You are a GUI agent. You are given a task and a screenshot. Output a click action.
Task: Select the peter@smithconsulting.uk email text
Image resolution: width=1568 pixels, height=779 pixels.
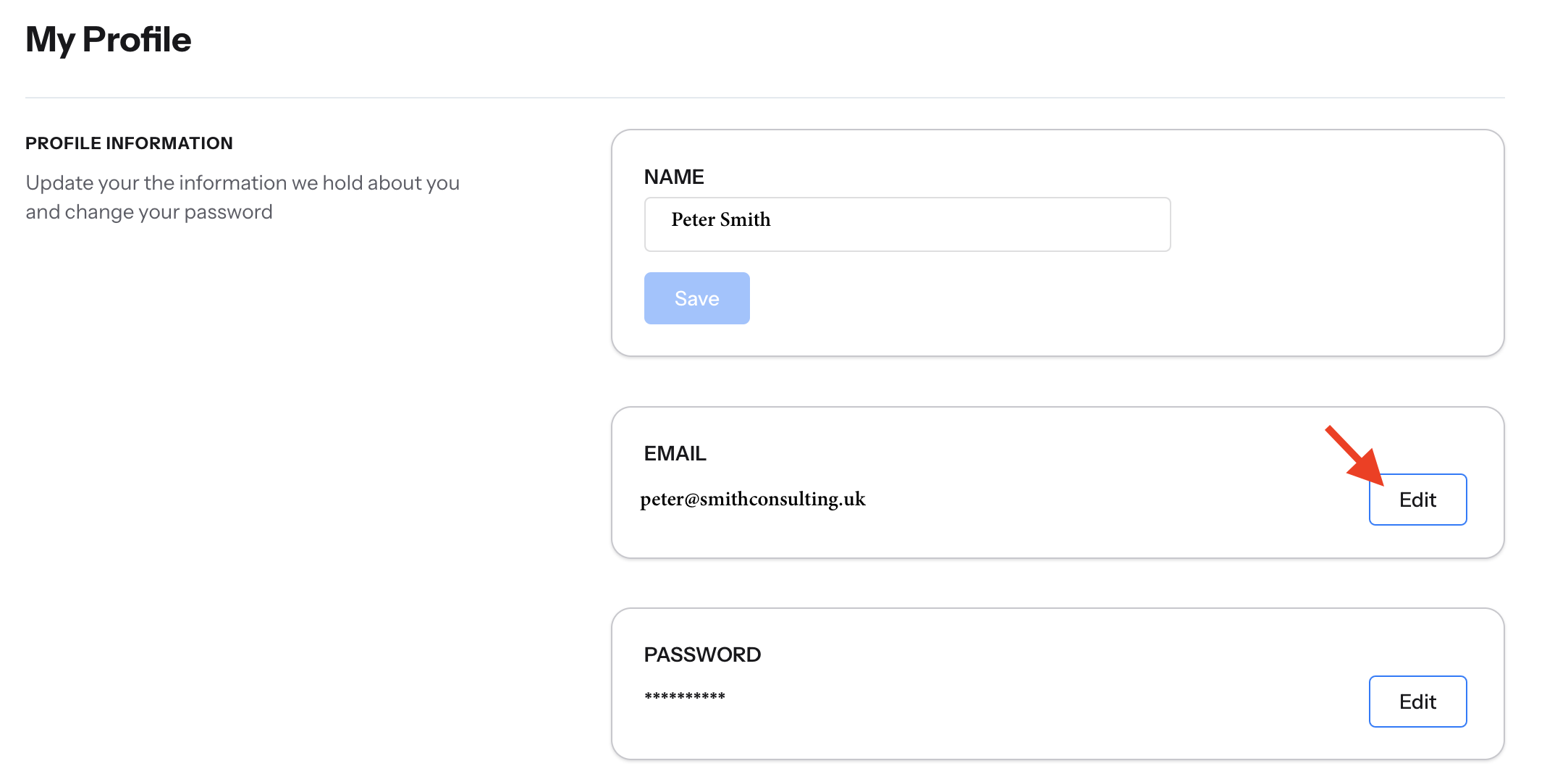point(752,499)
